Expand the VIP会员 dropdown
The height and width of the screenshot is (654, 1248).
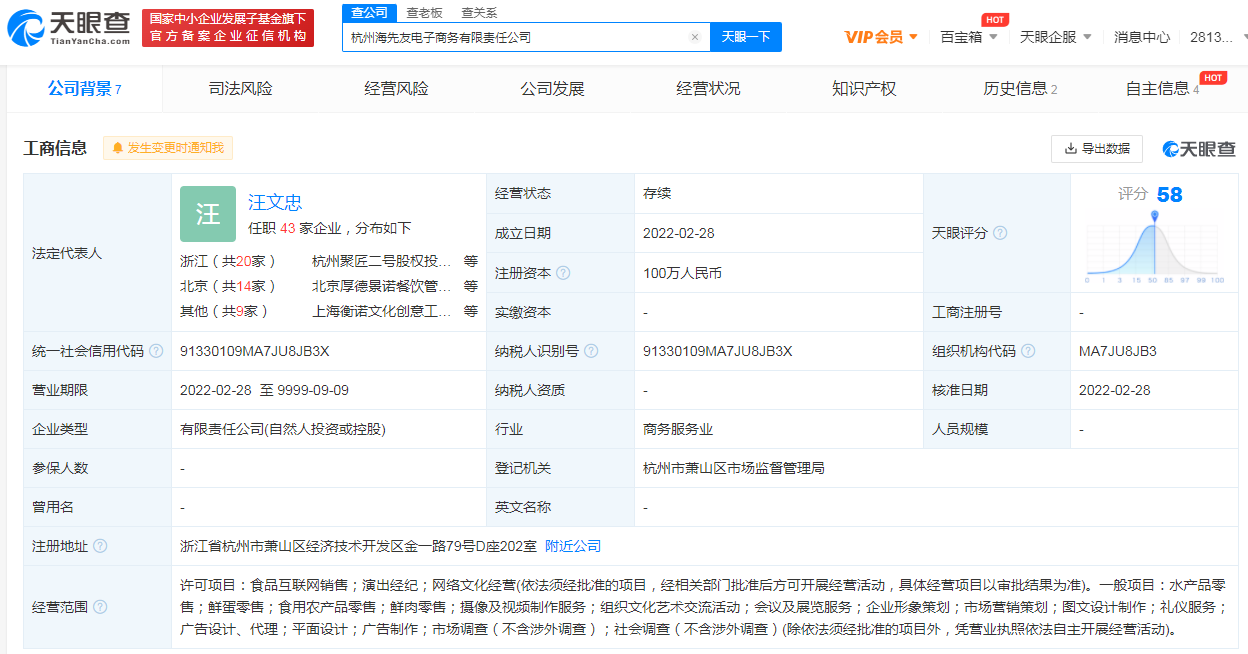pyautogui.click(x=881, y=37)
